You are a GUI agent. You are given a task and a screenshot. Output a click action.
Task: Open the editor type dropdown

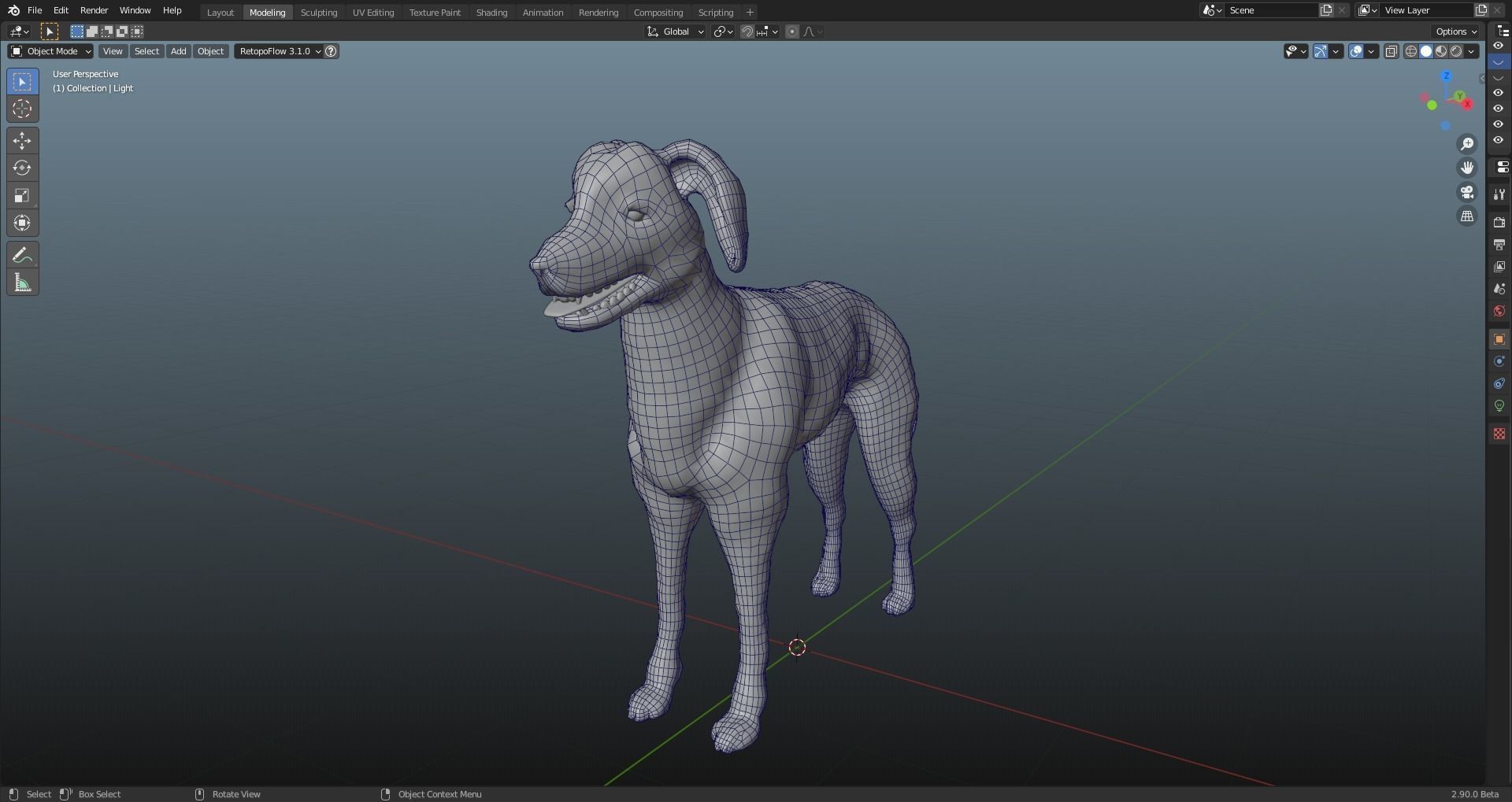coord(19,31)
